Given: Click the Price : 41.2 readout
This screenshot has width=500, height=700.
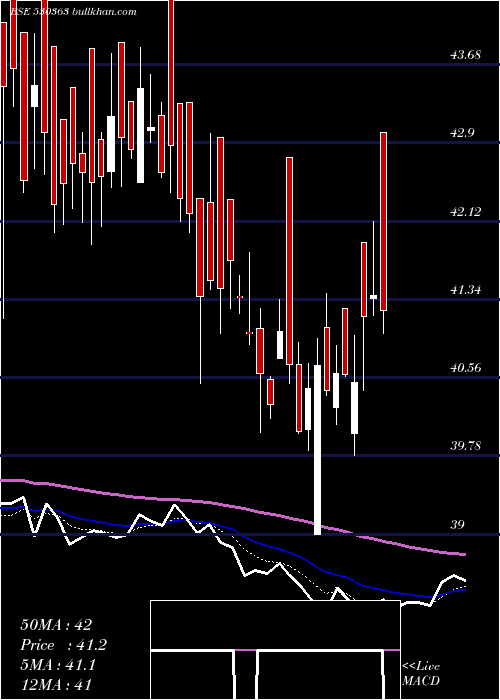Looking at the screenshot, I should click(63, 645).
